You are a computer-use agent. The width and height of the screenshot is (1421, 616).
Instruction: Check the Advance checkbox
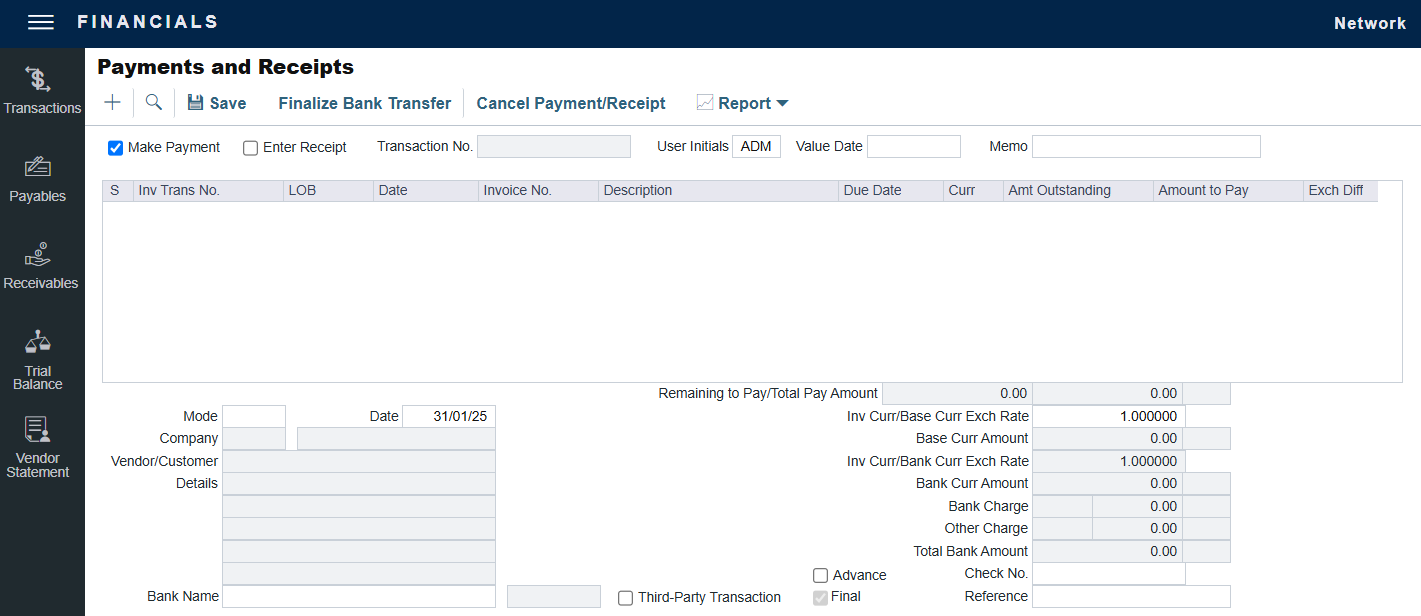click(821, 576)
